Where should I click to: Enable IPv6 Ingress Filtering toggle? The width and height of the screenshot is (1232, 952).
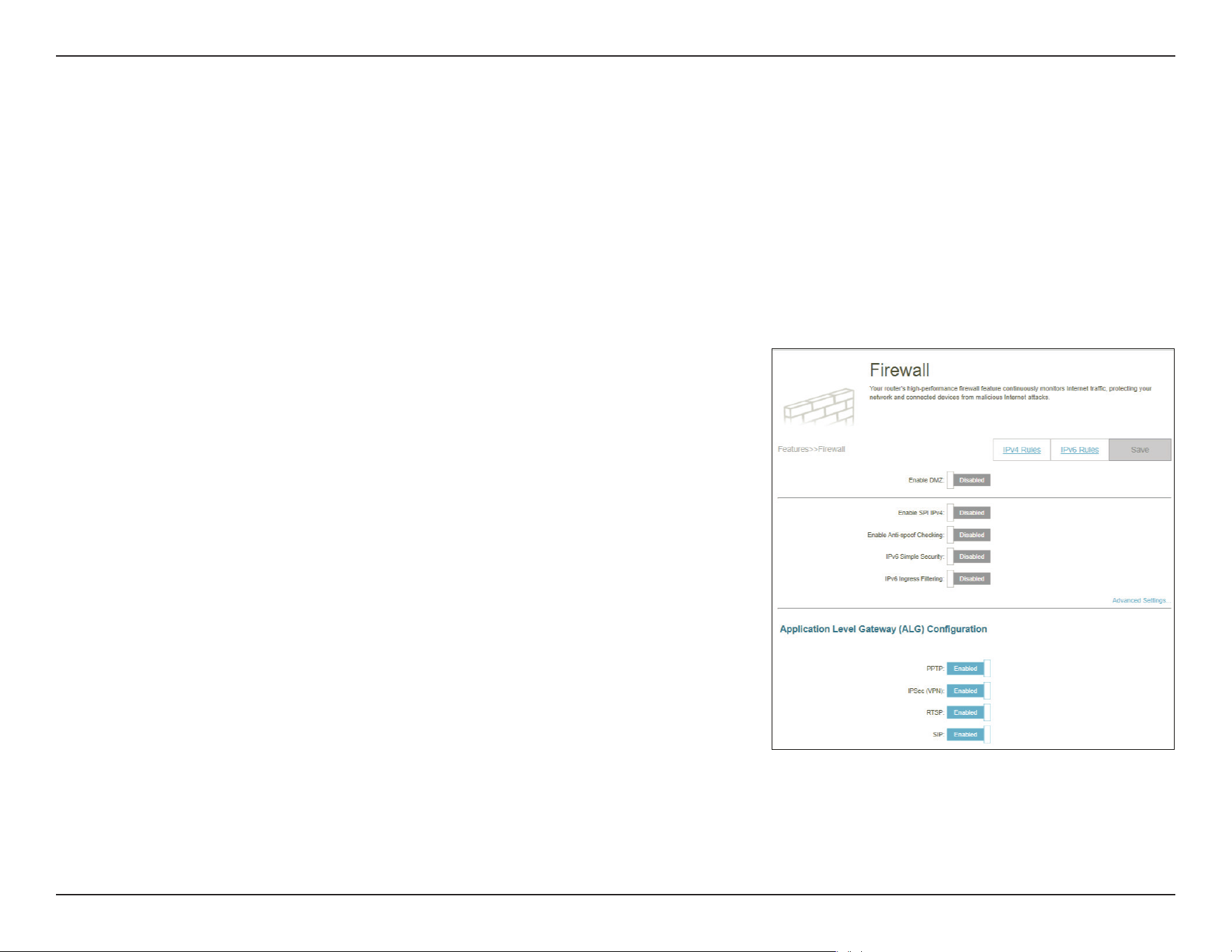[969, 579]
